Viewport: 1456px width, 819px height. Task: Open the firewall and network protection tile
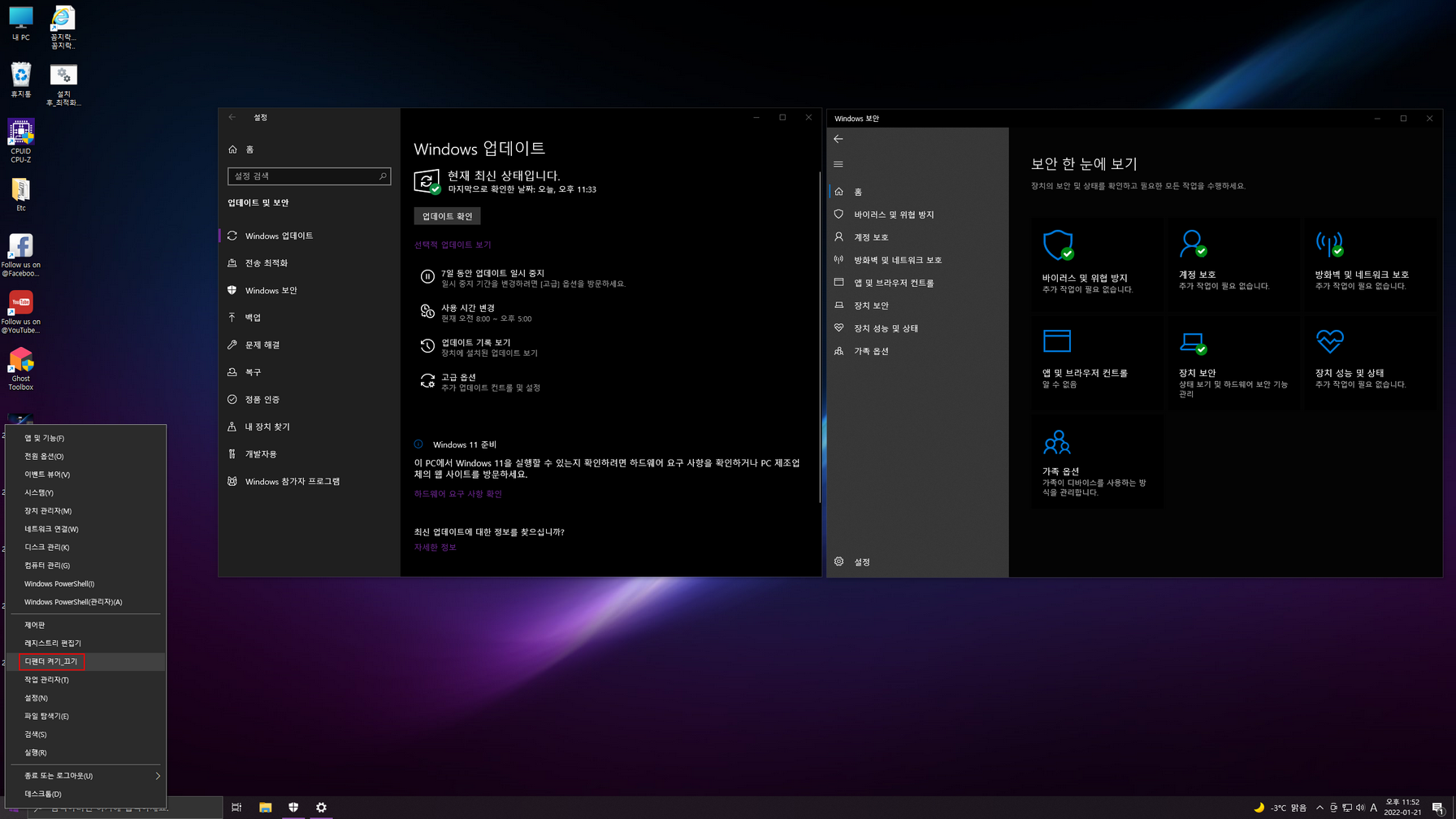coord(1368,265)
